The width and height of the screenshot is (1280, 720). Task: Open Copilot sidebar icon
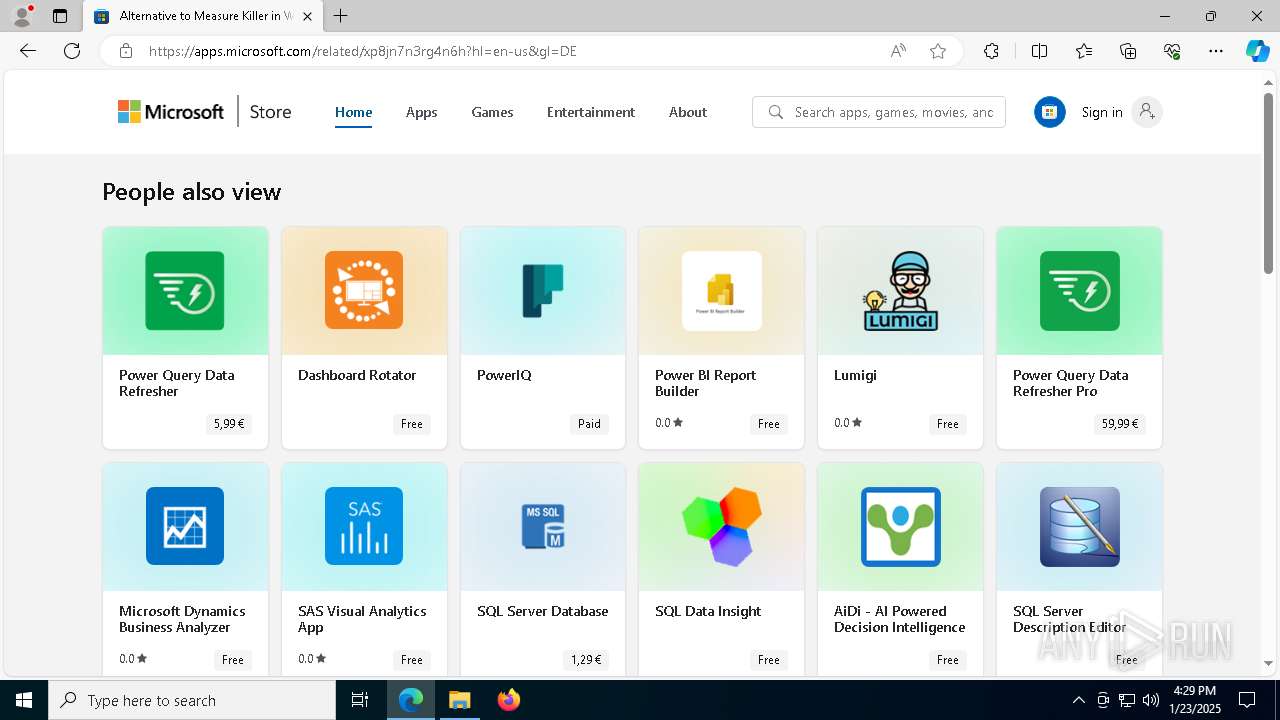click(1257, 51)
